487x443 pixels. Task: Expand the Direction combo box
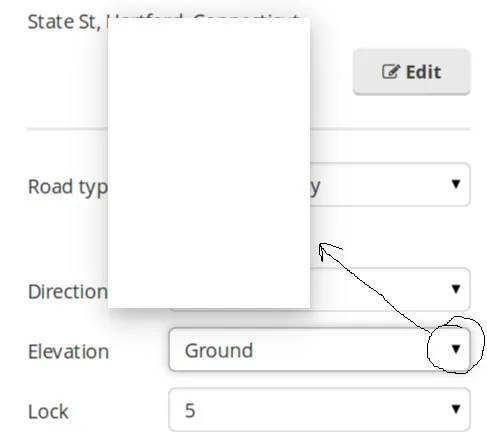click(x=390, y=289)
